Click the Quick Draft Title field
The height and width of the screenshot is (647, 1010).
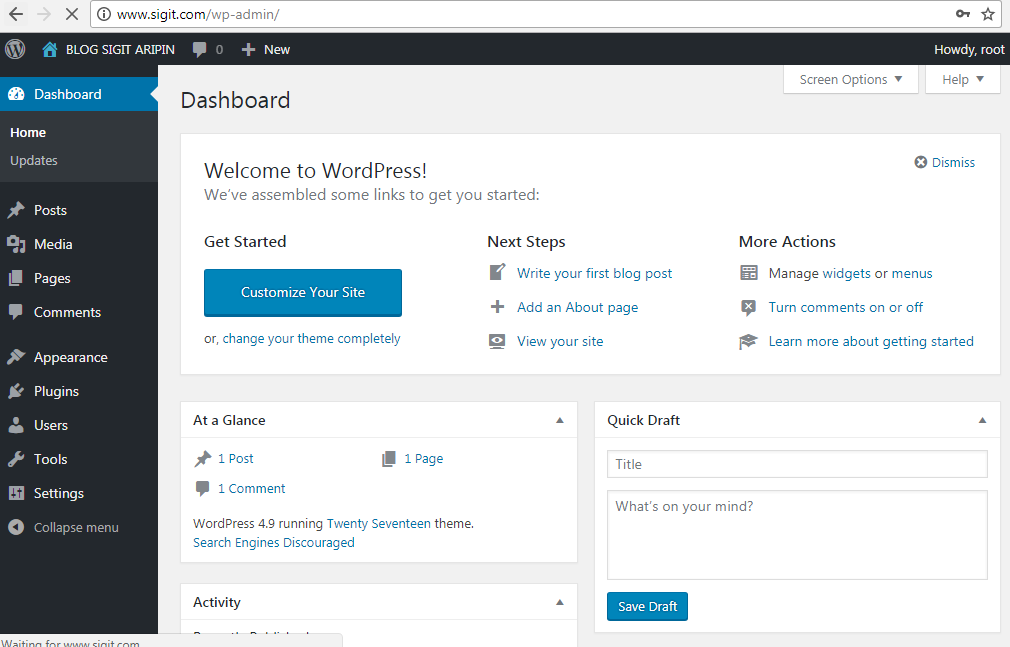coord(797,464)
